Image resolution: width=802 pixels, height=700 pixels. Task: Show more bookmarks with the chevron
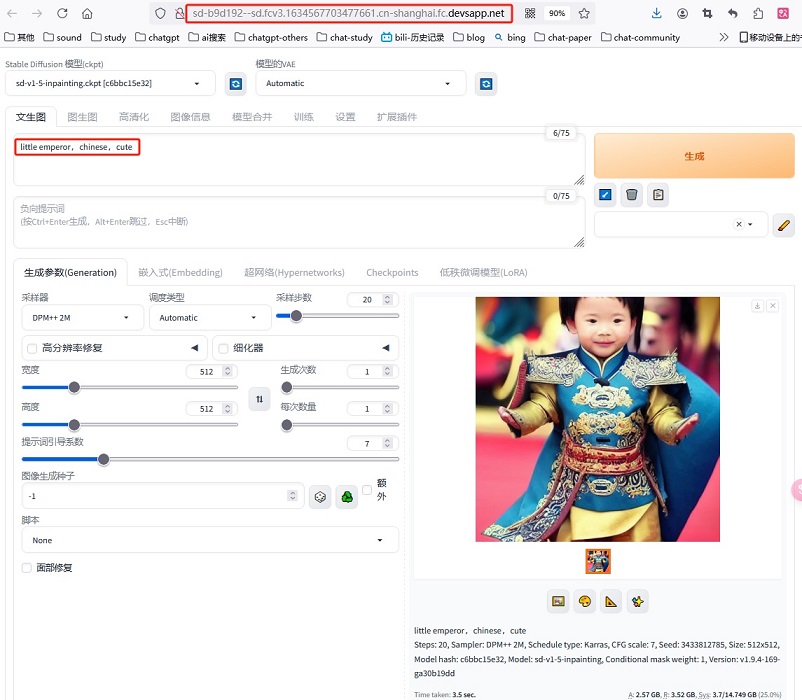723,37
